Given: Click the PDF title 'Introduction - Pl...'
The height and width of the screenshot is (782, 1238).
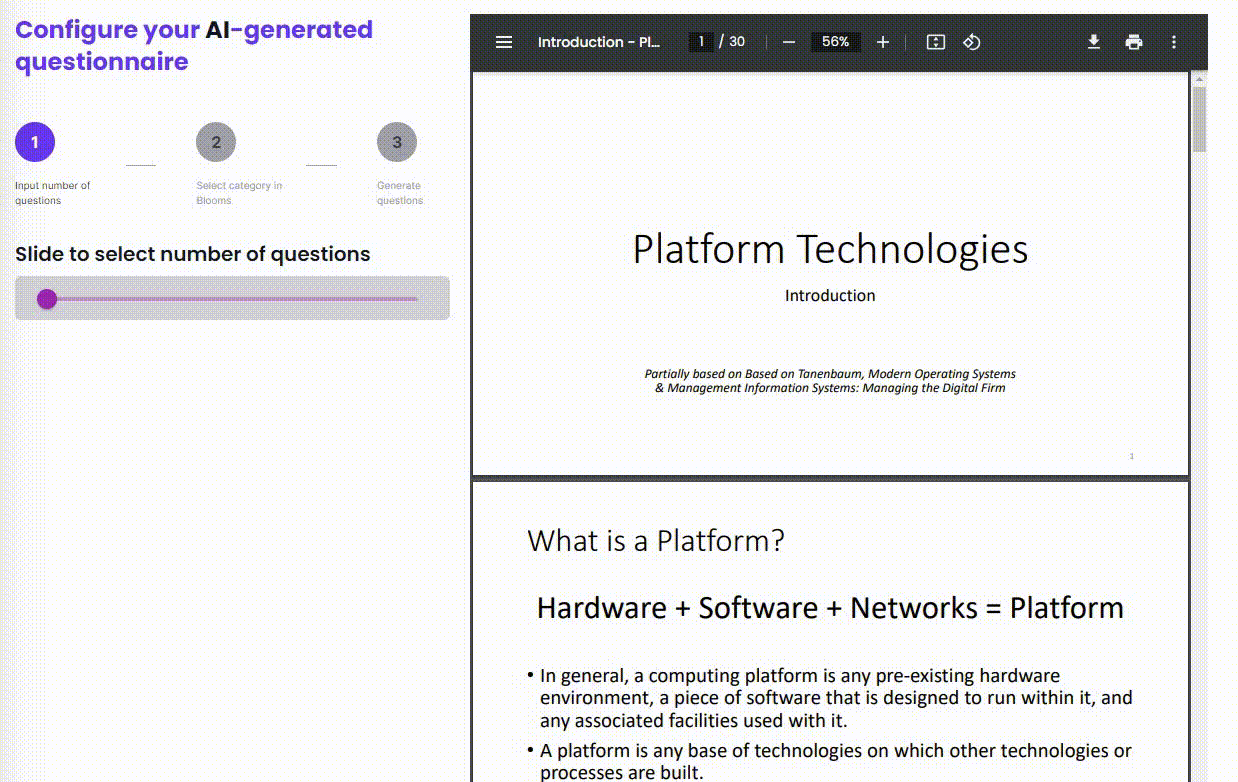Looking at the screenshot, I should click(598, 42).
